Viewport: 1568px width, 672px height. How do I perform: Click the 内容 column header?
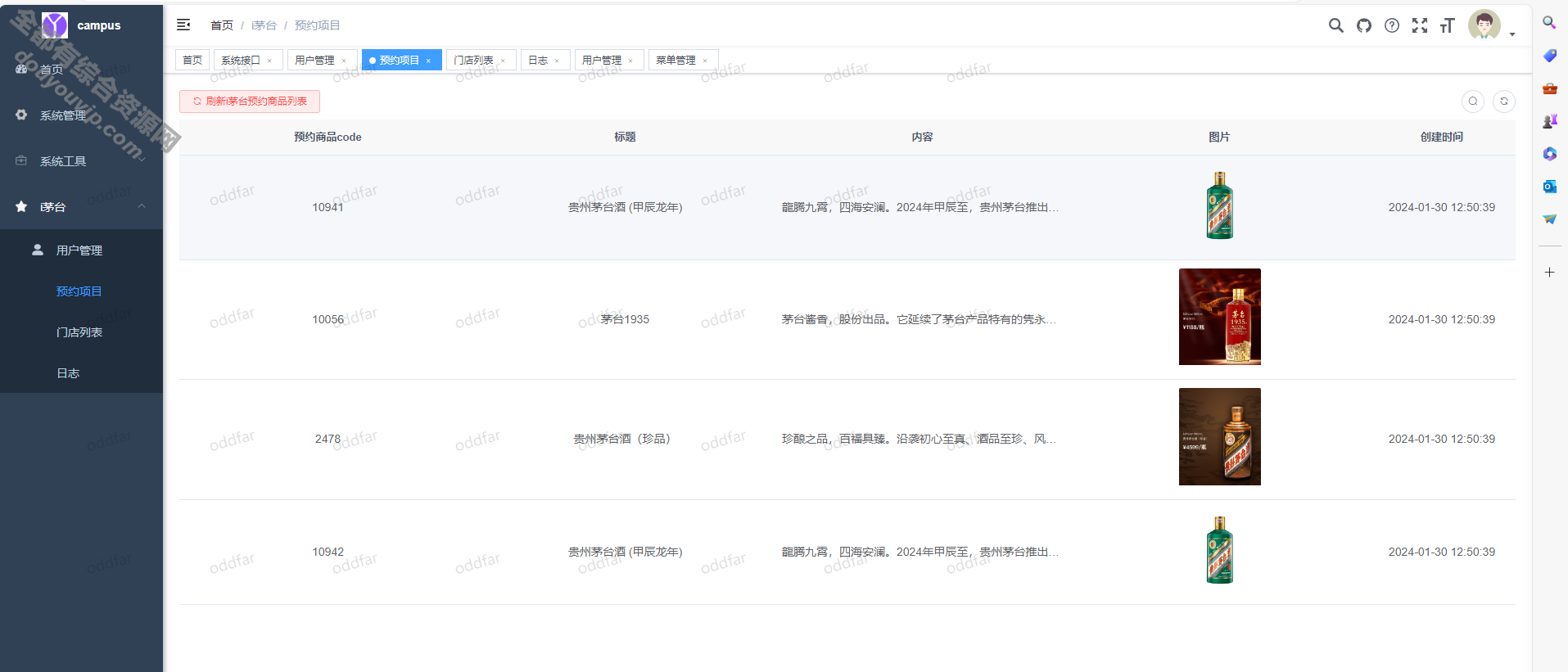(922, 137)
